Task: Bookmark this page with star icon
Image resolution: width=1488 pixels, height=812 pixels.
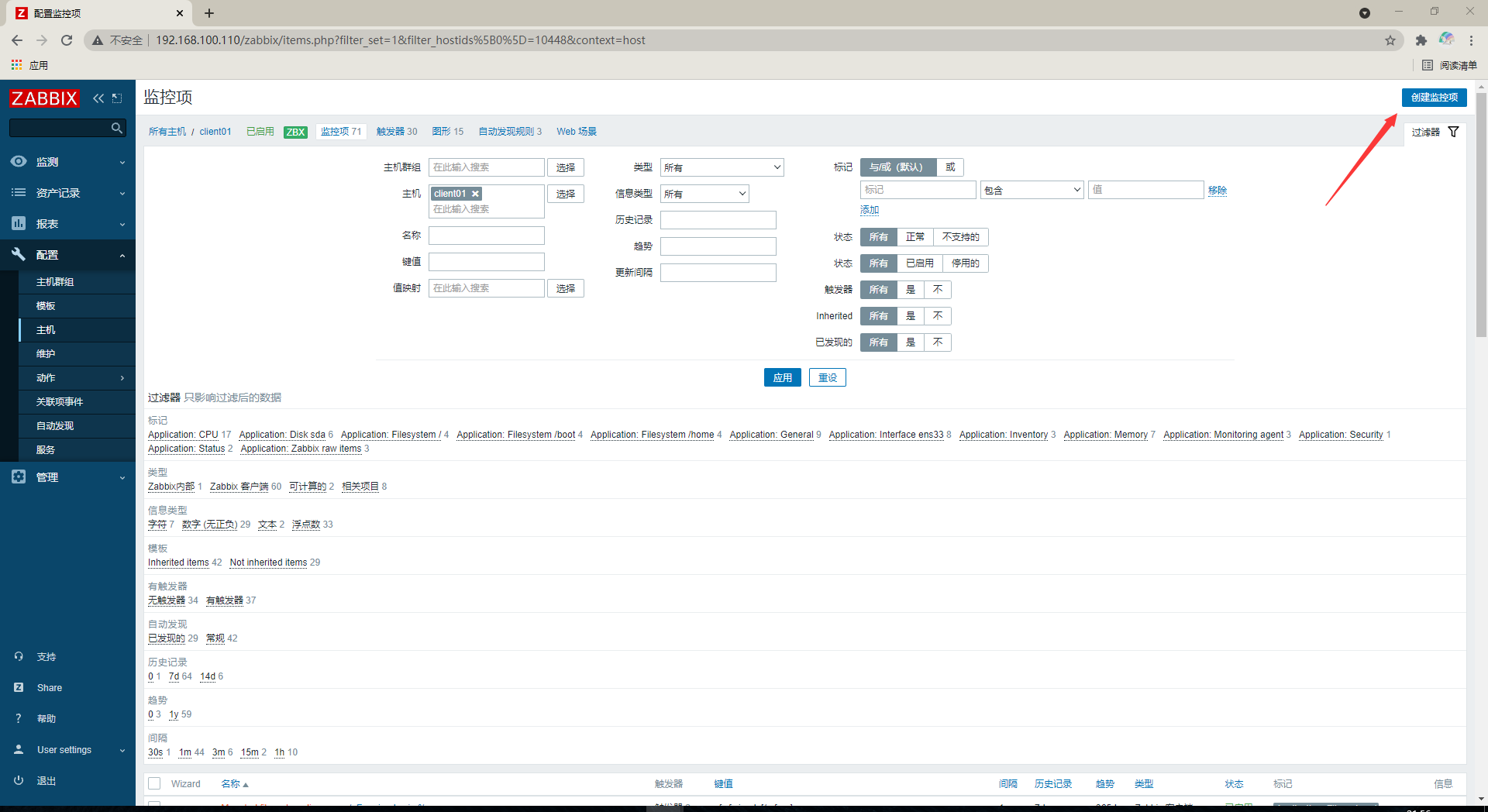Action: (1390, 40)
